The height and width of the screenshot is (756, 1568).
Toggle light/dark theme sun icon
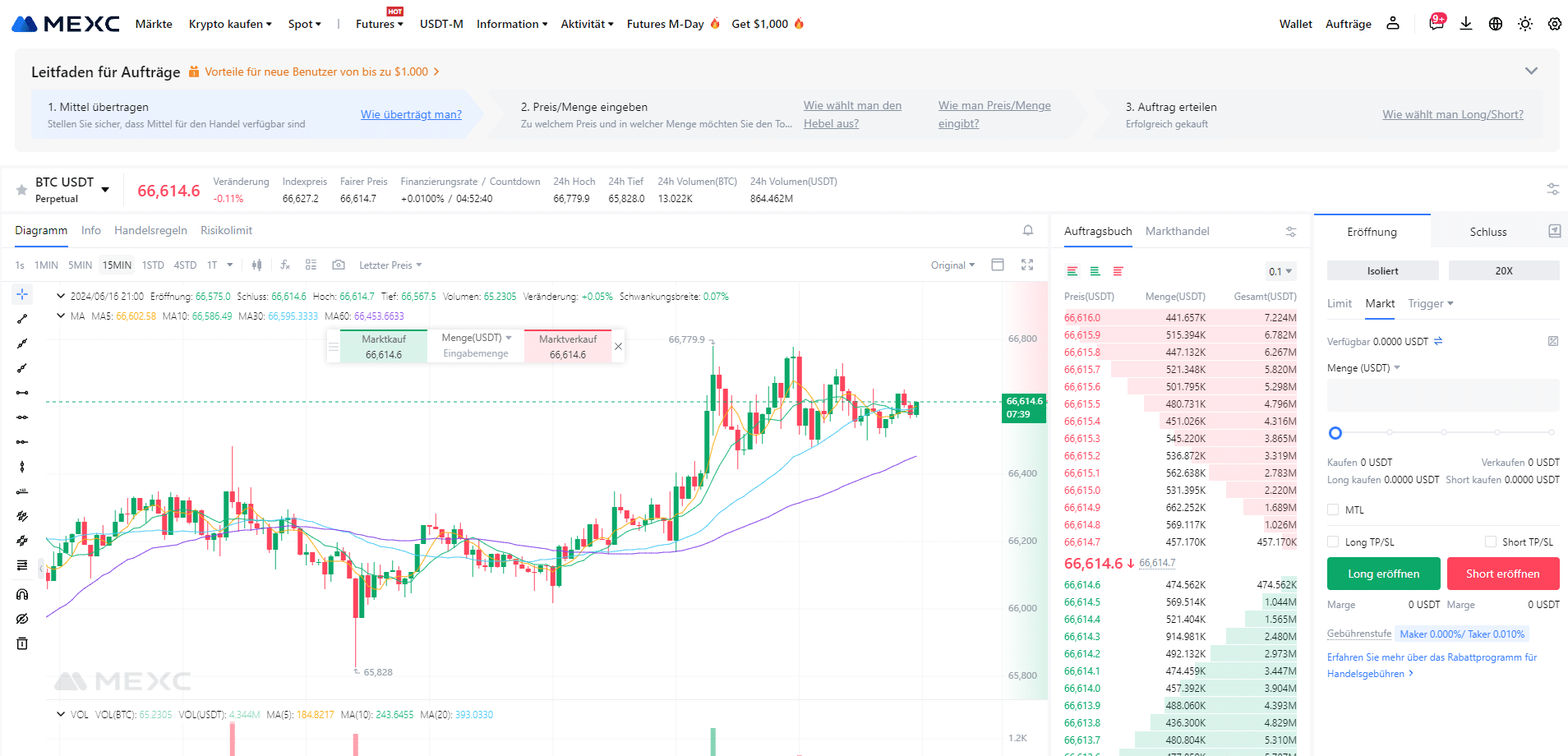1525,24
